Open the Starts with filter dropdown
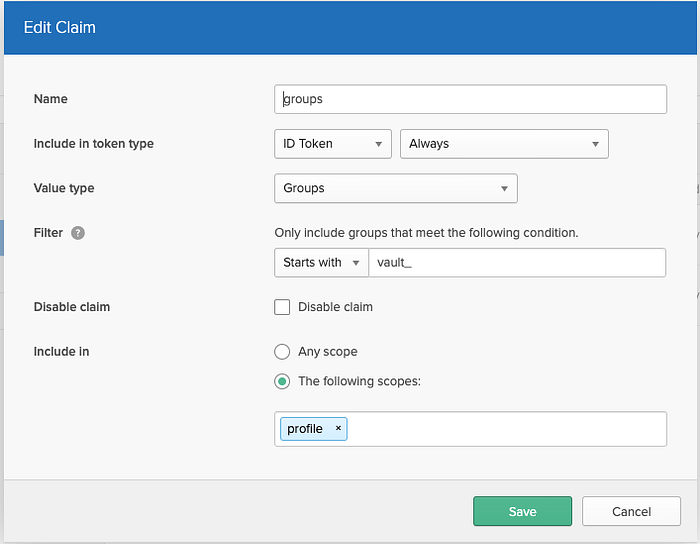The image size is (700, 544). (321, 263)
